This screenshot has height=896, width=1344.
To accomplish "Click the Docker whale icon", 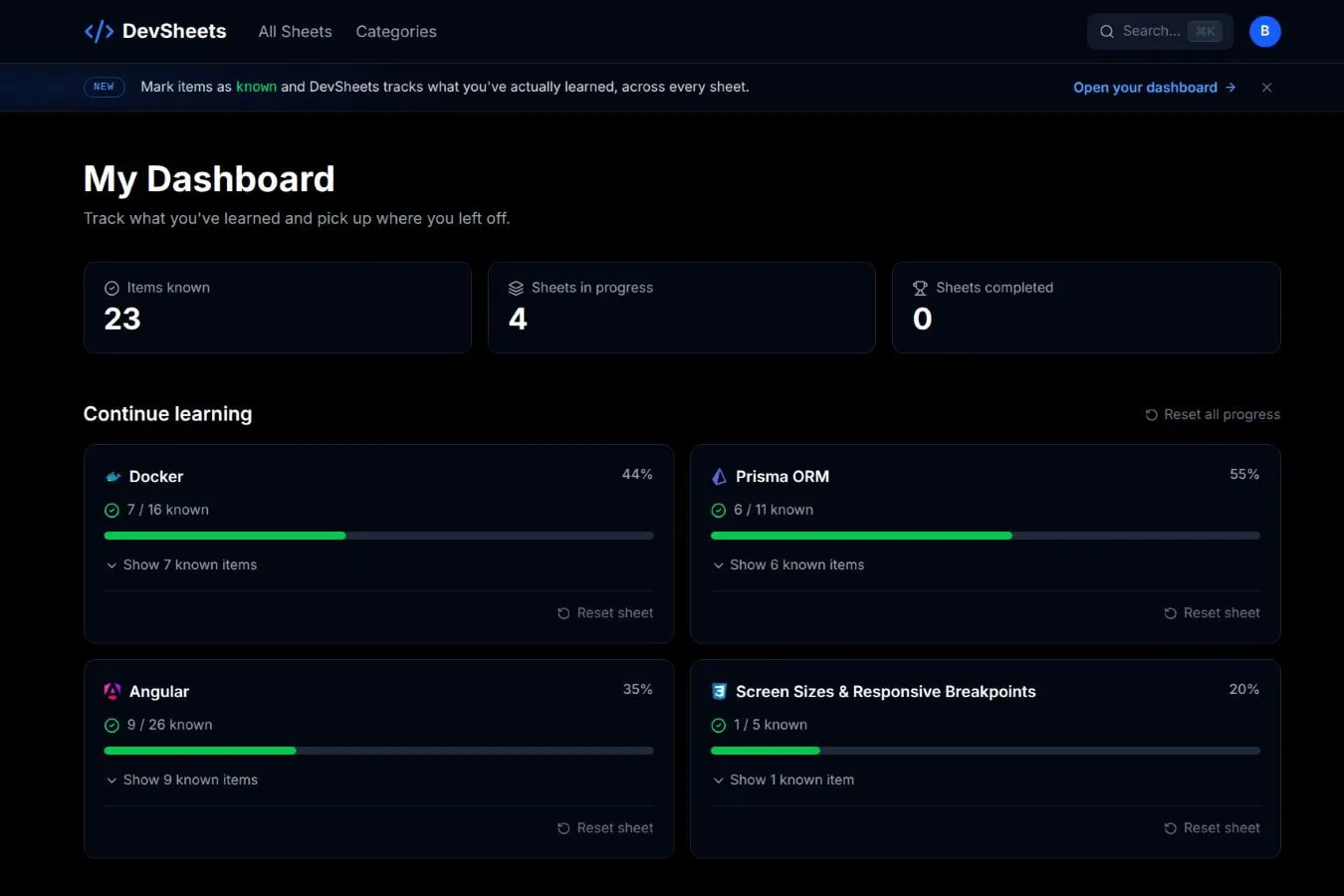I will click(112, 477).
